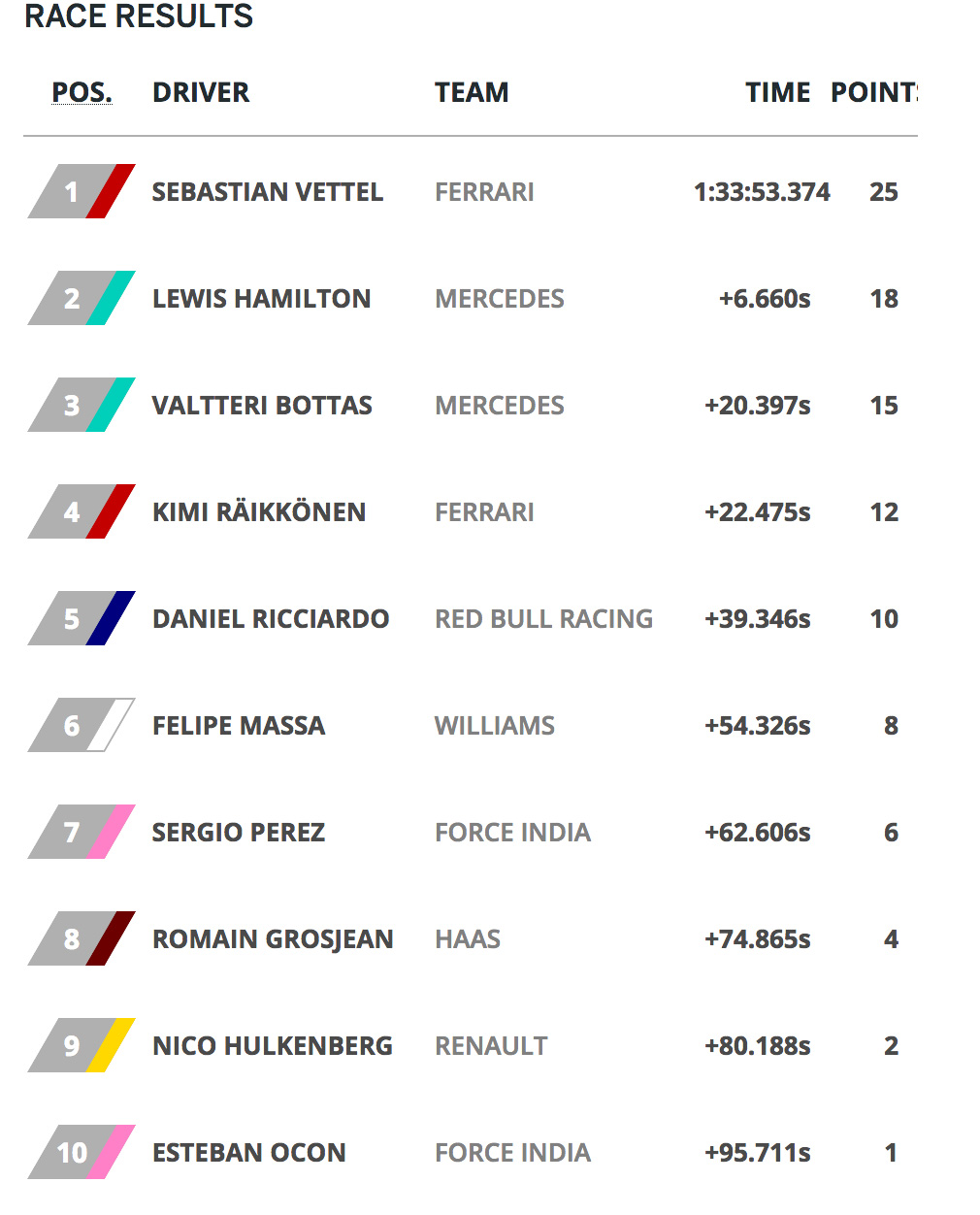
Task: Click the position 1 red Ferrari badge
Action: click(x=82, y=192)
